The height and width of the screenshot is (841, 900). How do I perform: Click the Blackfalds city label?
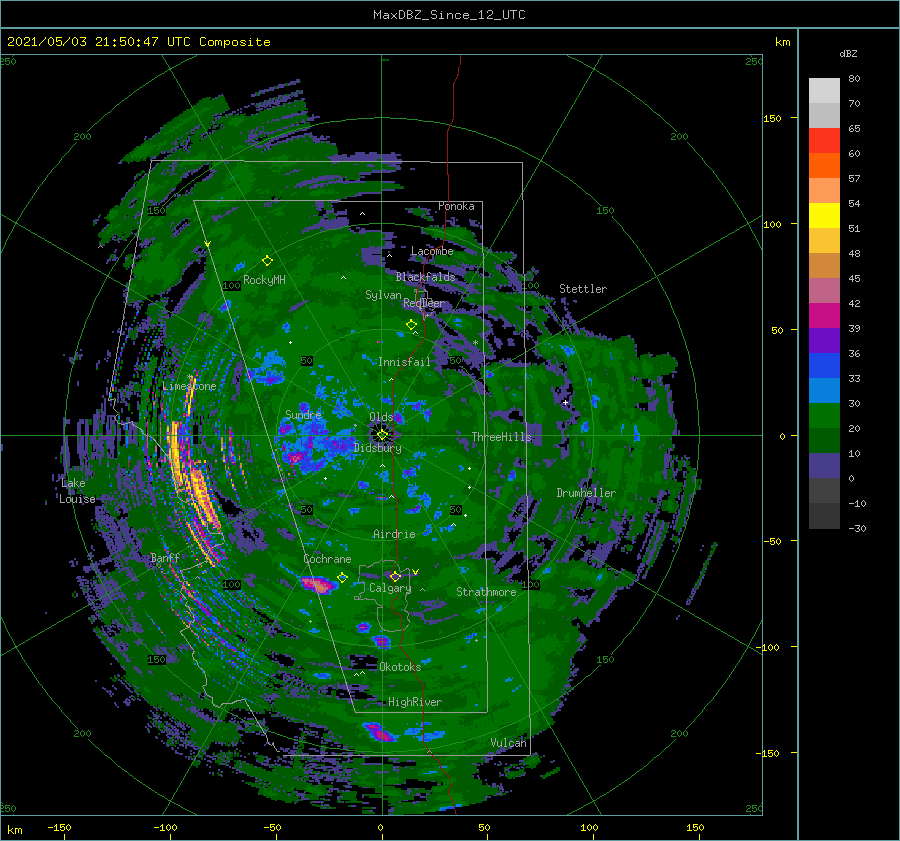click(425, 277)
